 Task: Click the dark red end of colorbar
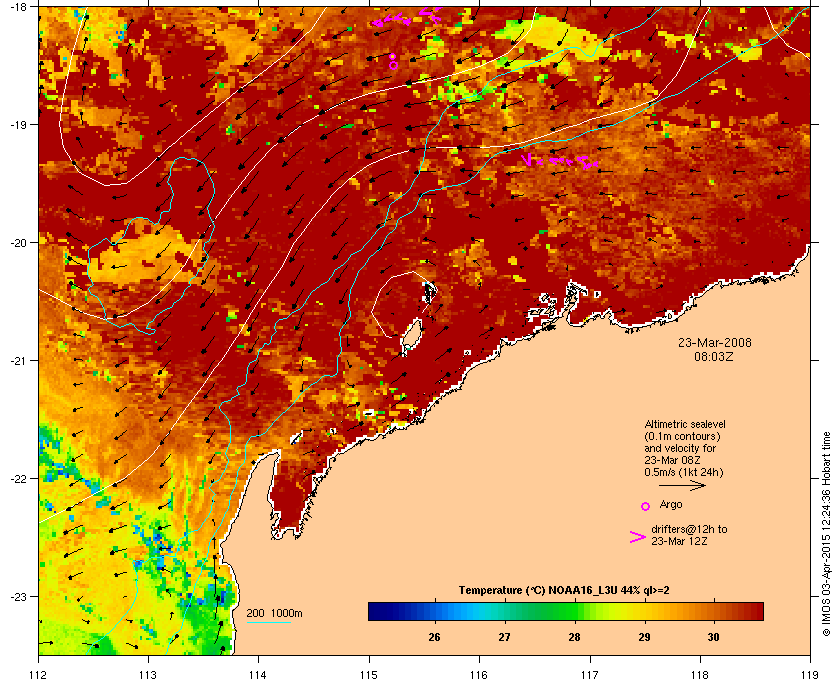click(x=753, y=611)
